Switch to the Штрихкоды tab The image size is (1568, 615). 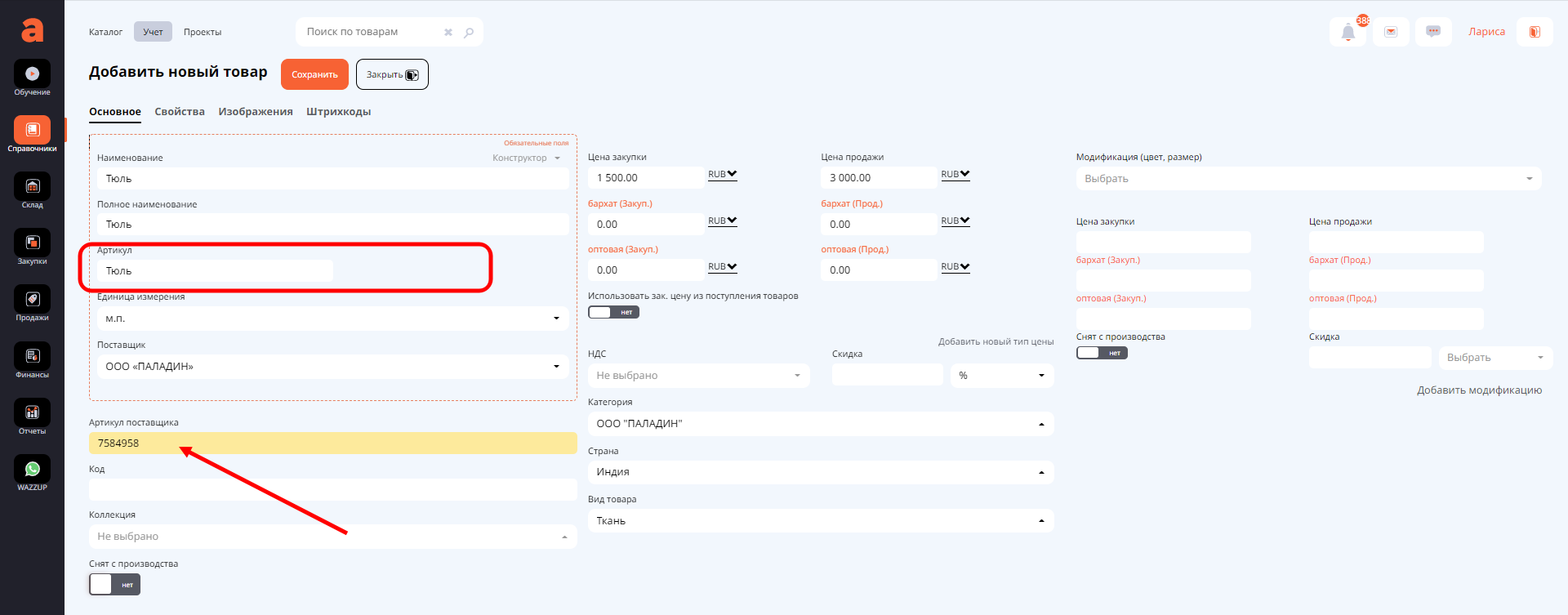(x=338, y=112)
